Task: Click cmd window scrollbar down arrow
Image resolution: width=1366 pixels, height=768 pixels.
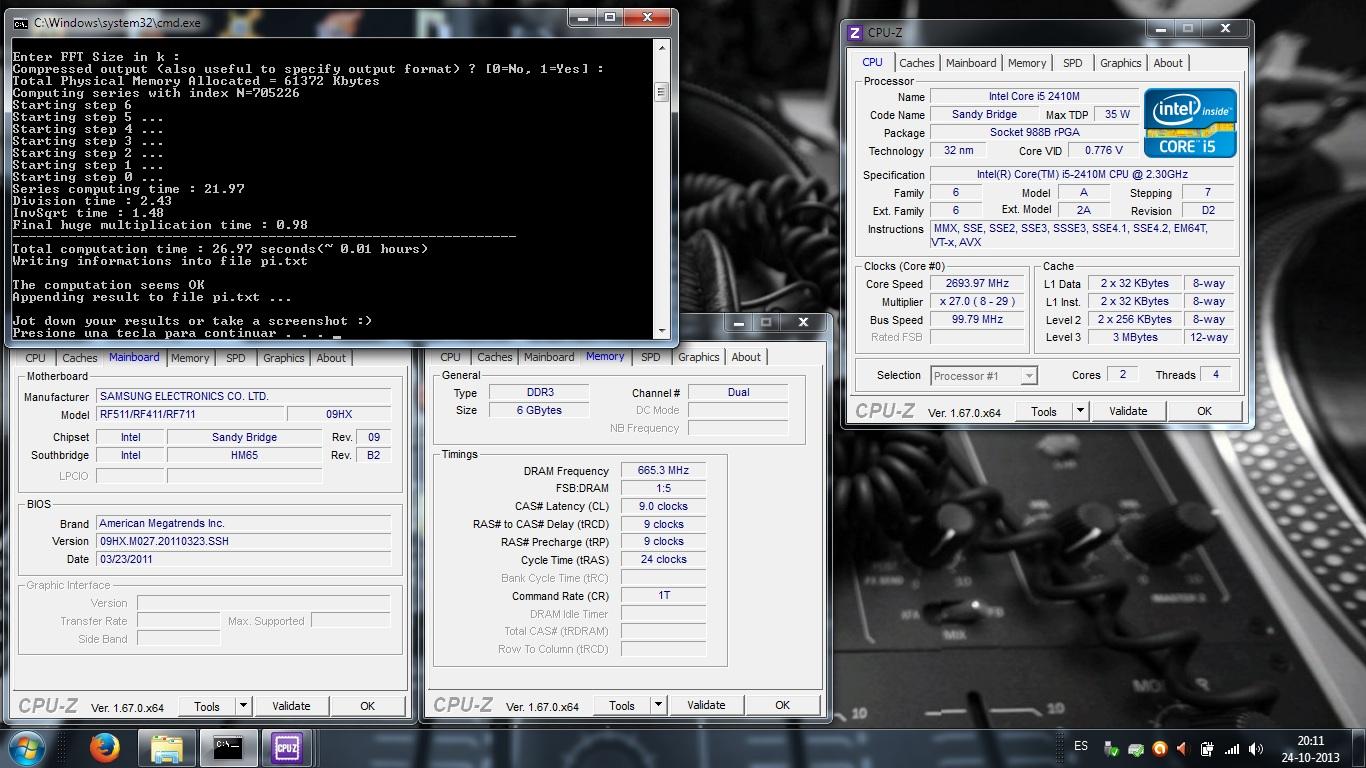Action: pyautogui.click(x=661, y=331)
